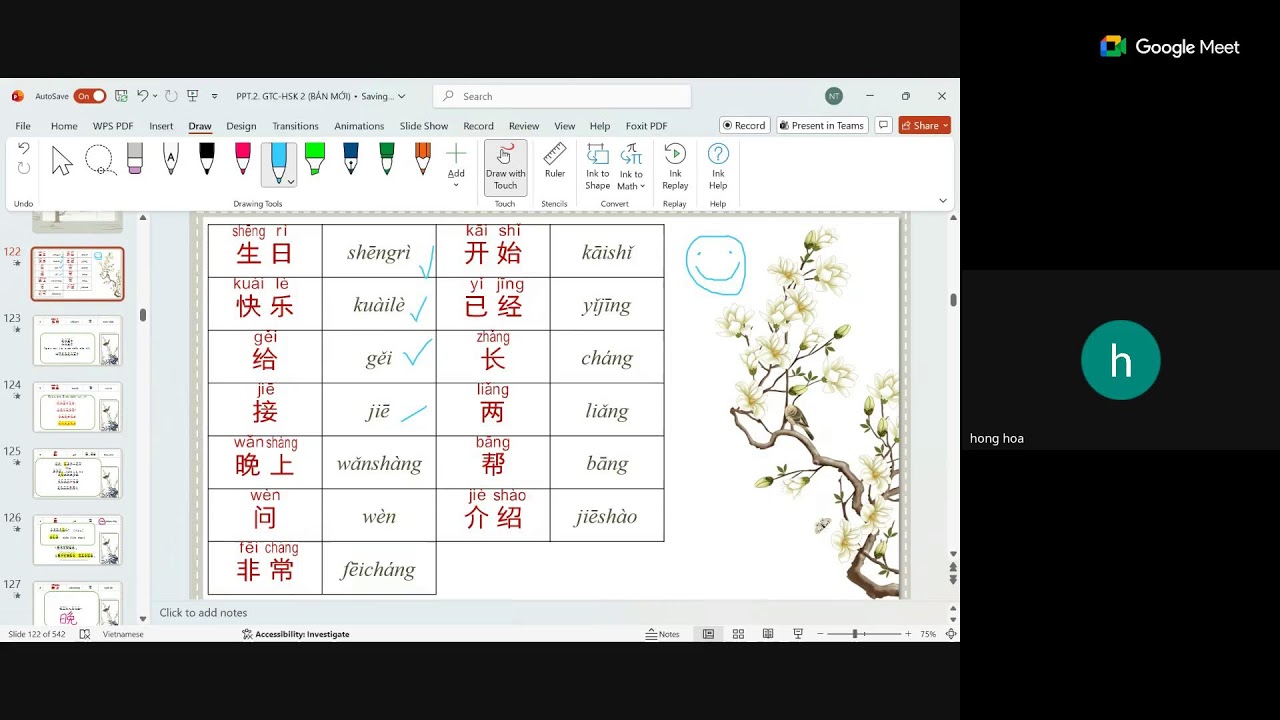
Task: Open the Insert tab
Action: click(x=161, y=126)
